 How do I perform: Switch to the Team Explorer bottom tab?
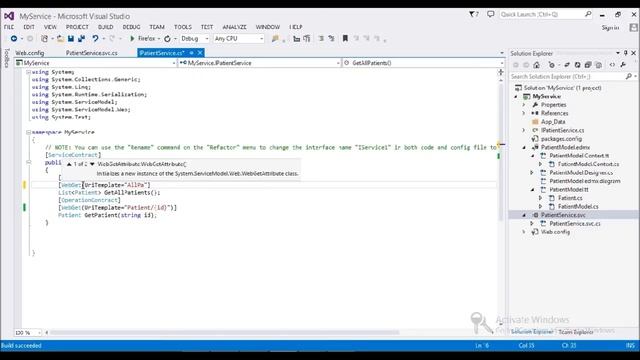click(x=576, y=332)
